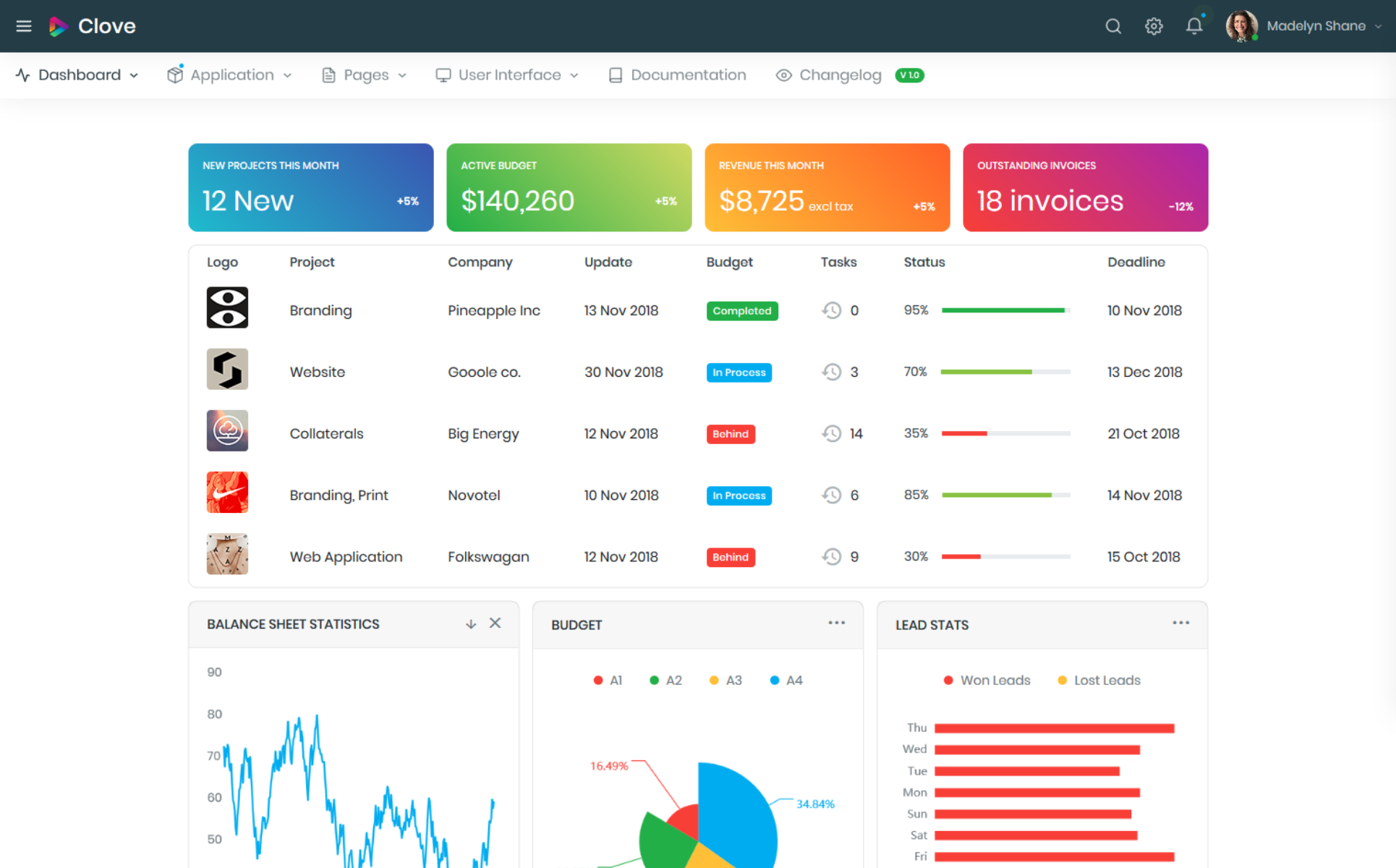This screenshot has width=1396, height=868.
Task: Click the Gooole co. logo thumbnail
Action: (227, 369)
